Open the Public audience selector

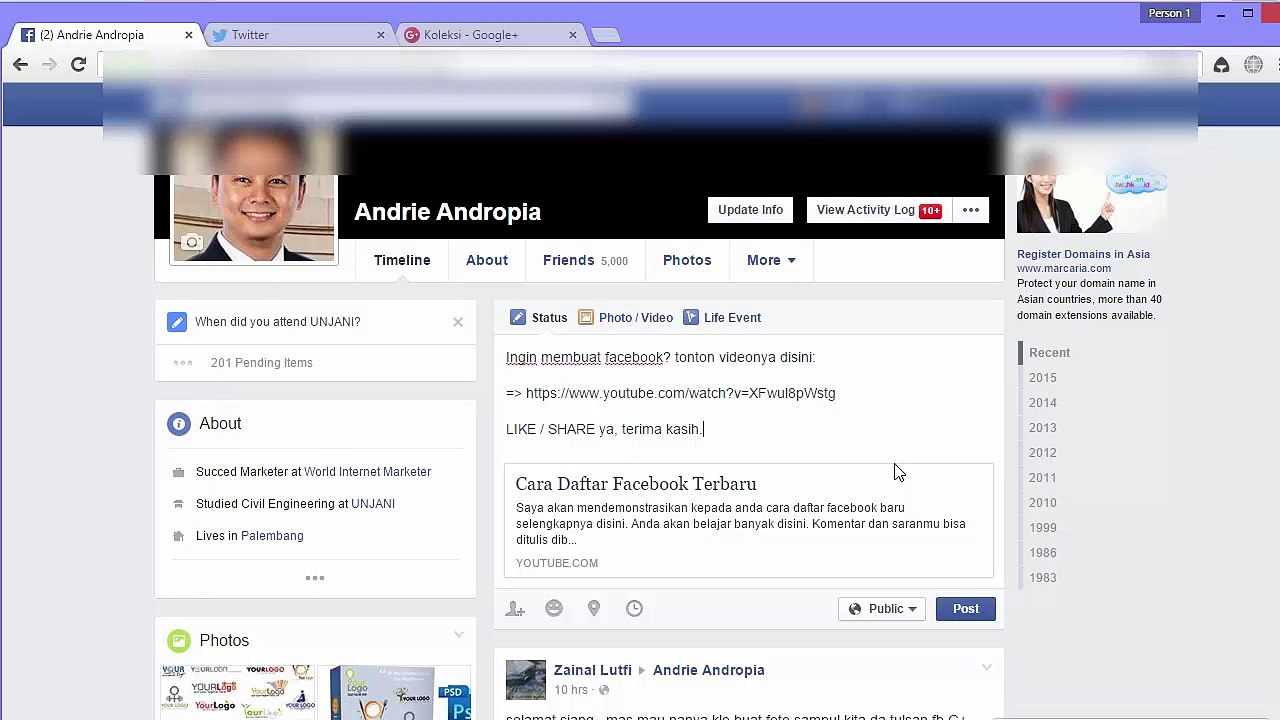coord(882,609)
